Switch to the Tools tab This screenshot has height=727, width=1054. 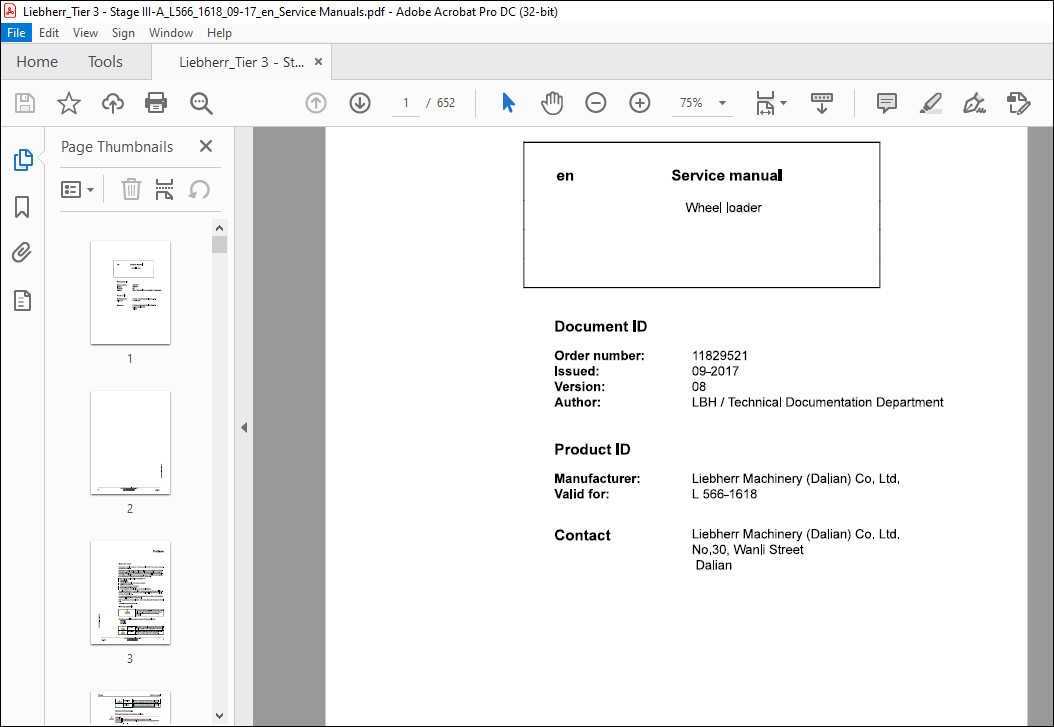106,62
